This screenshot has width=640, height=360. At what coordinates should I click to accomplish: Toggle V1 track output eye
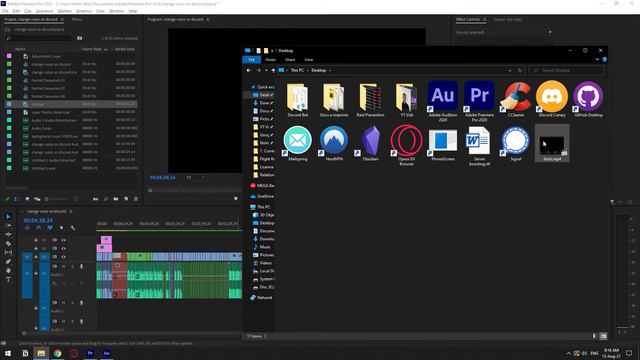click(63, 257)
